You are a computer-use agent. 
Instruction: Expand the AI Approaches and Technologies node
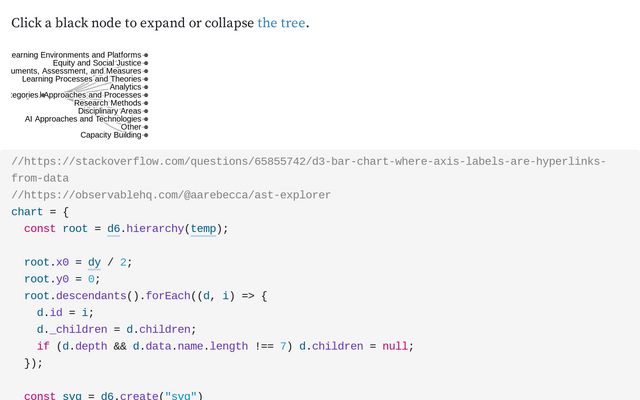146,119
